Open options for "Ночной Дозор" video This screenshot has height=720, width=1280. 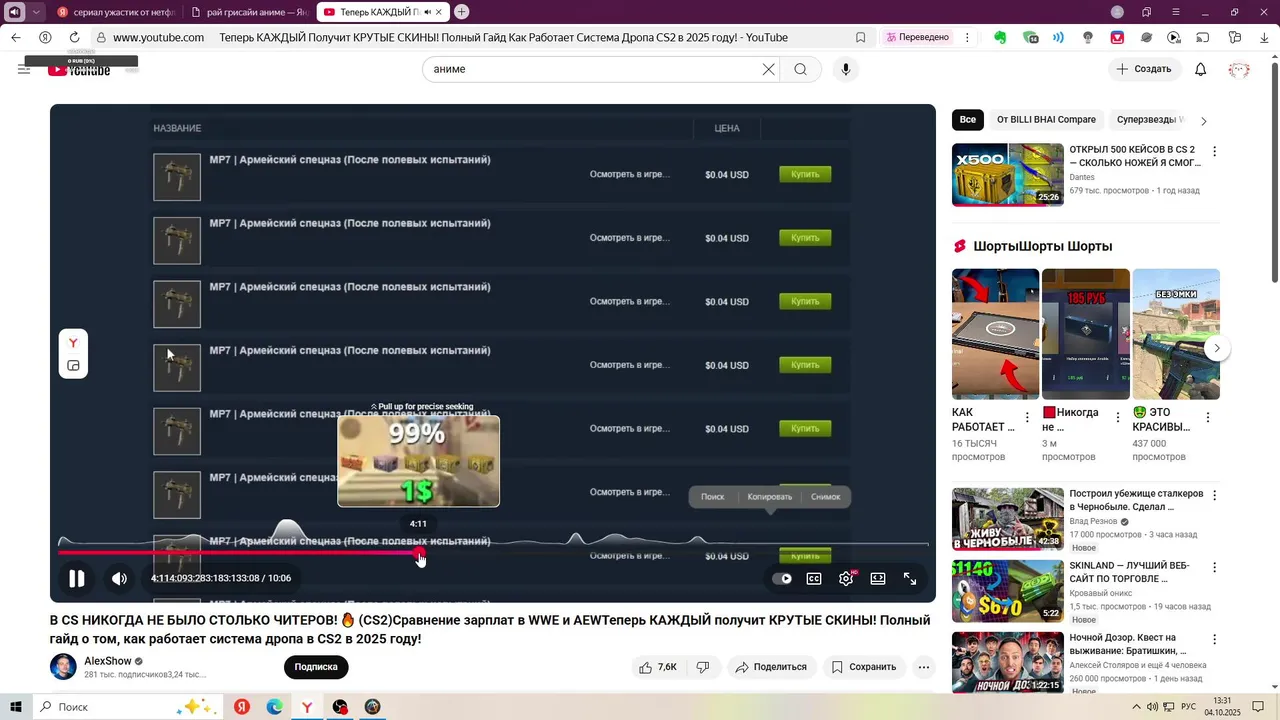(1215, 640)
